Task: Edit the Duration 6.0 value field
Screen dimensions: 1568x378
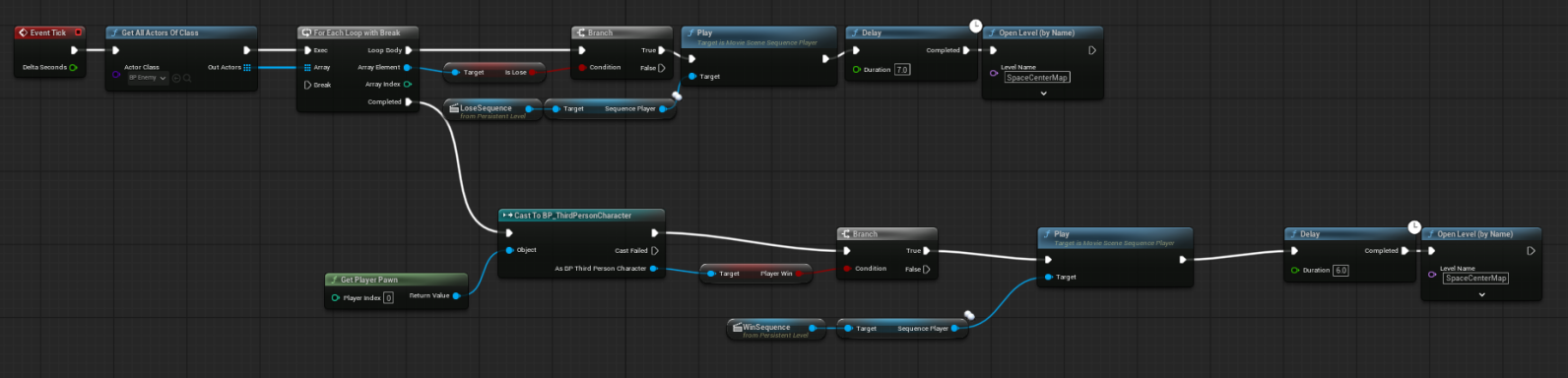Action: [1340, 270]
